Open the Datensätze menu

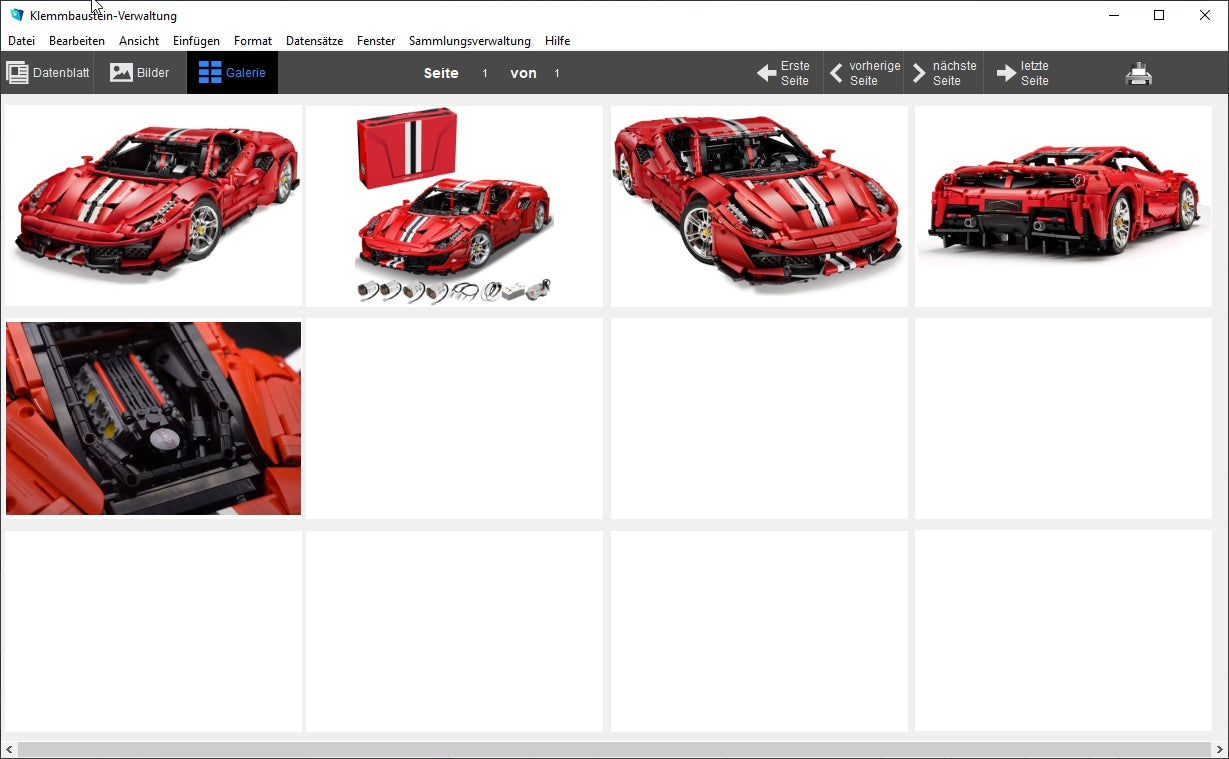314,41
